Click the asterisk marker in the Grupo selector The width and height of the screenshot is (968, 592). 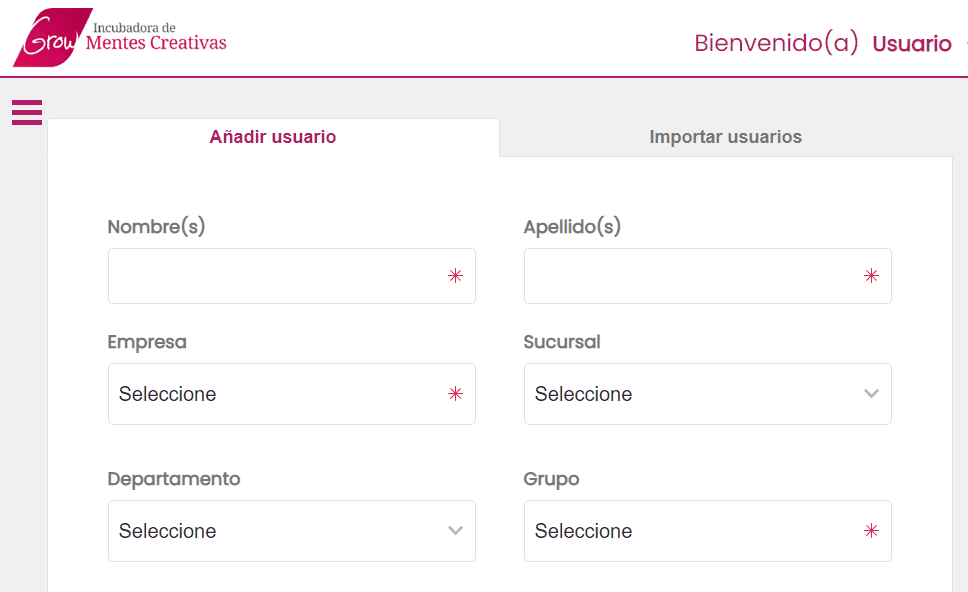pyautogui.click(x=871, y=531)
